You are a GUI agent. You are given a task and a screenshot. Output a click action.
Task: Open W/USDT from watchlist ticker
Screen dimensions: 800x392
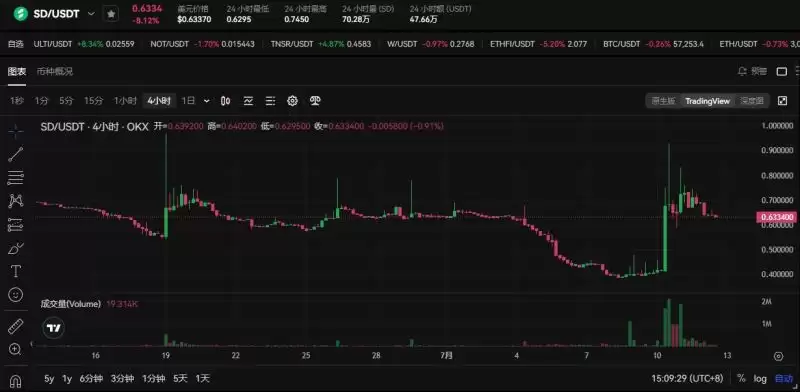(x=431, y=44)
